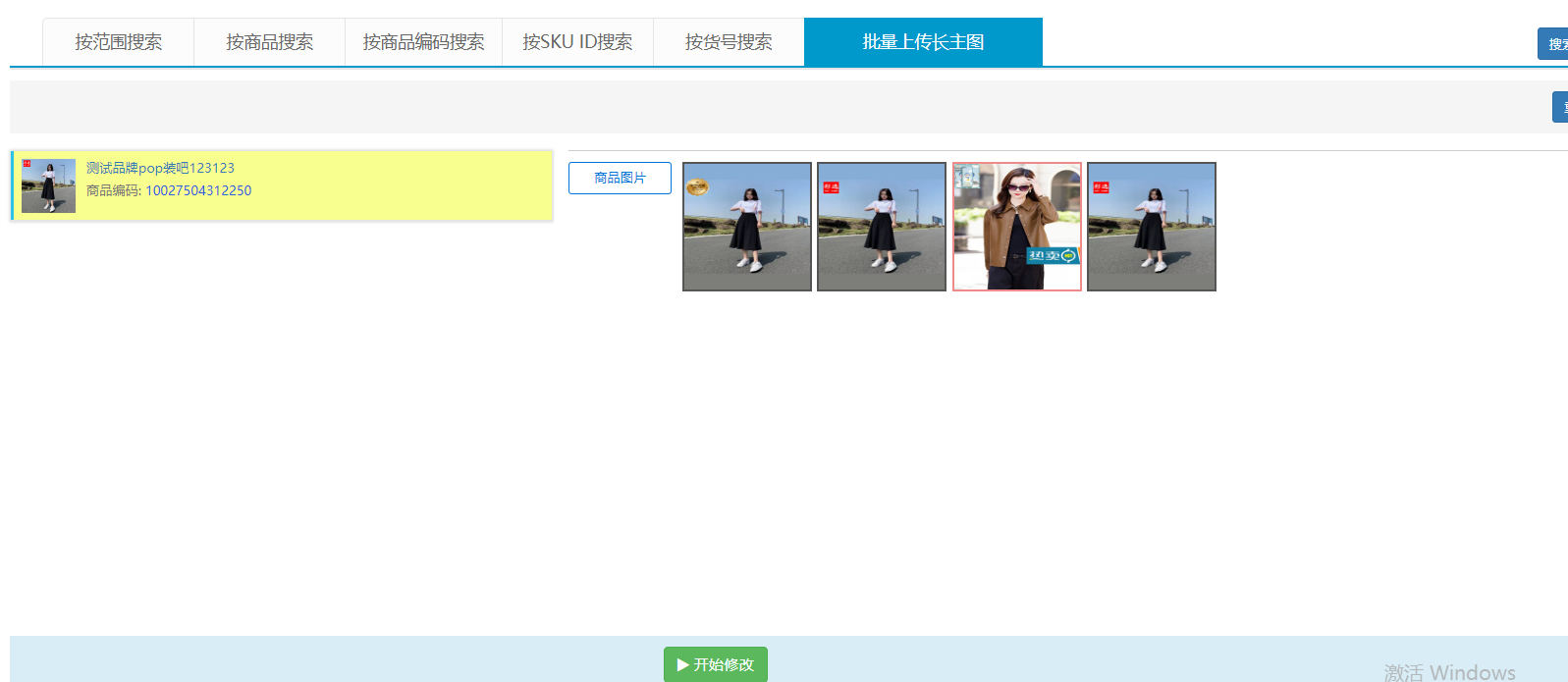Switch to the 按商品搜索 tab
The image size is (1568, 682).
[269, 42]
